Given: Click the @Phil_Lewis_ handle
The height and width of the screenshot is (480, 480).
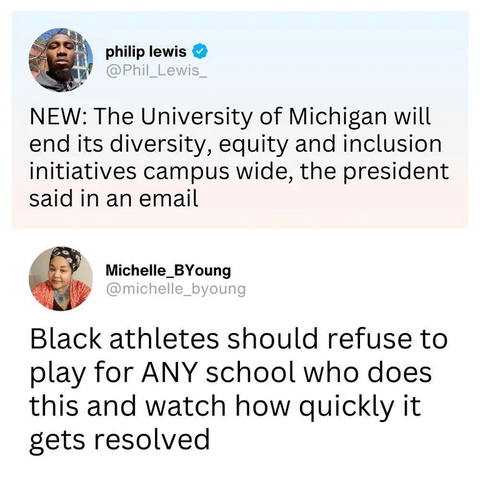Looking at the screenshot, I should click(156, 70).
